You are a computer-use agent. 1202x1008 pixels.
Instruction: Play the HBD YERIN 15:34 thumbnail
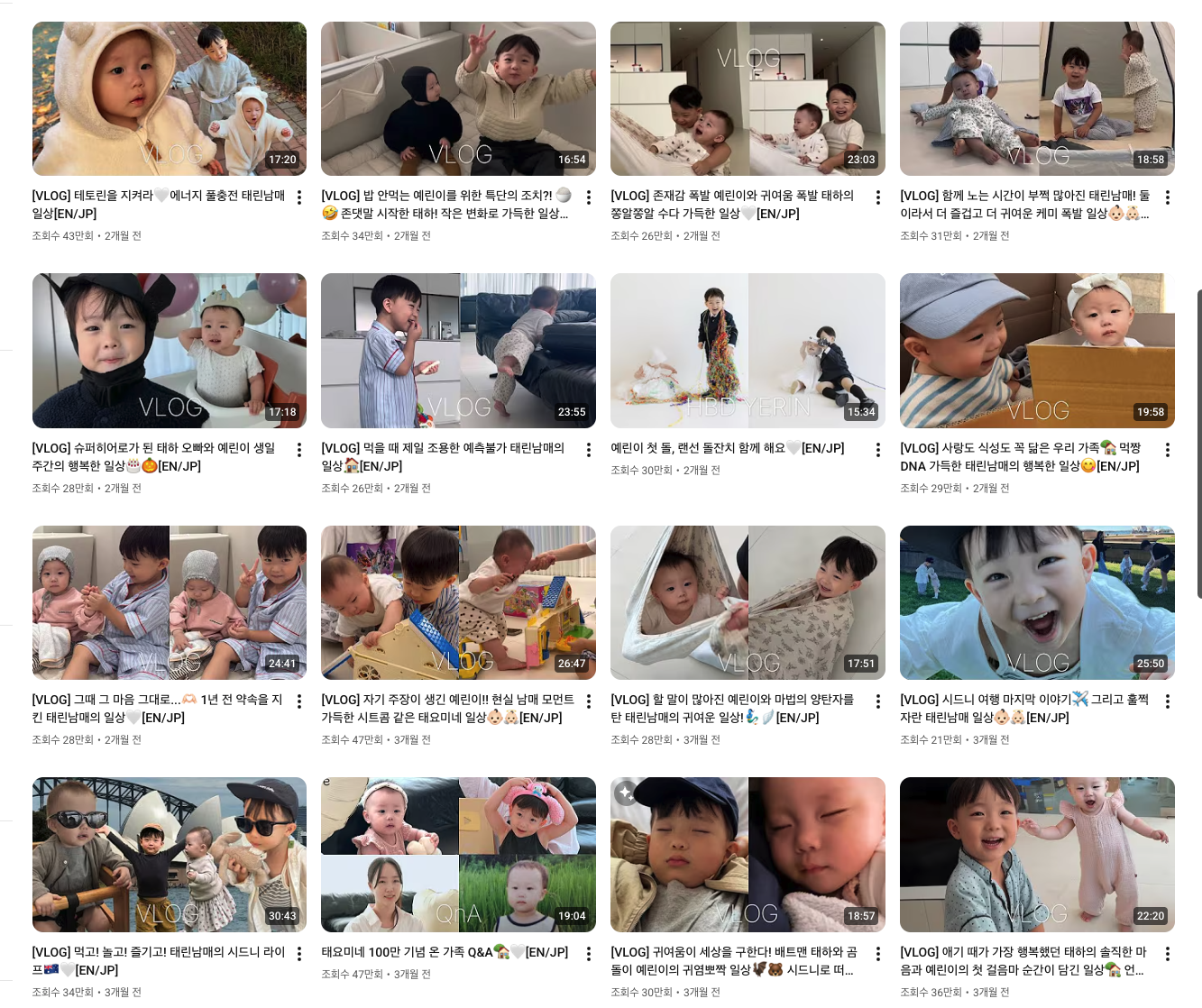pos(748,351)
